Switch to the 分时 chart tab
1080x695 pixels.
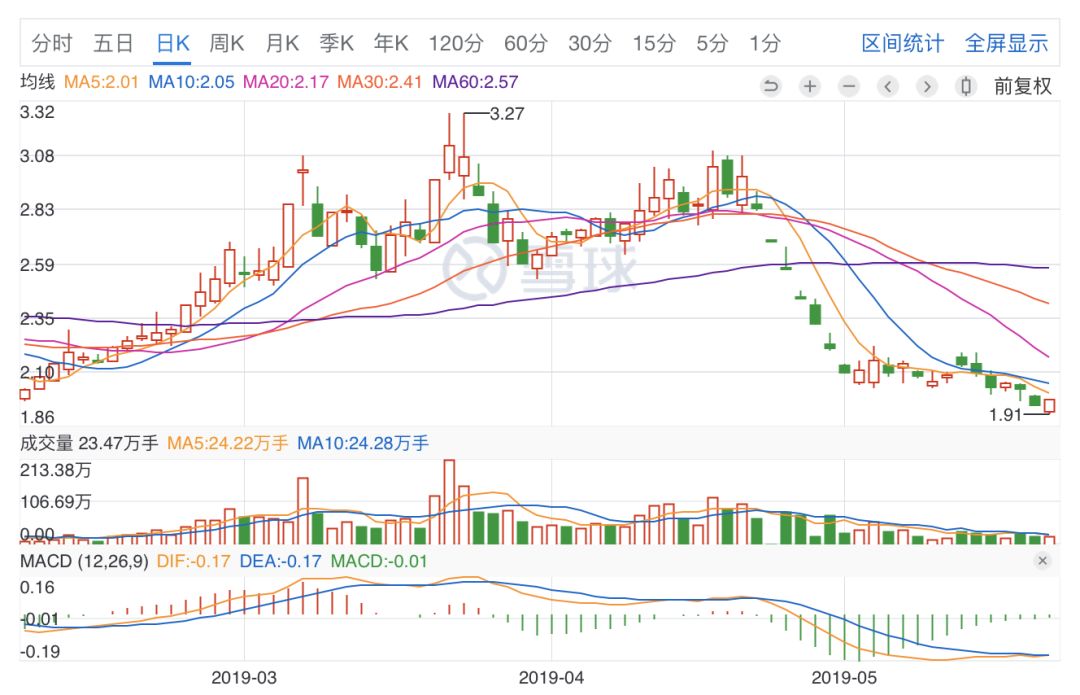click(x=52, y=43)
